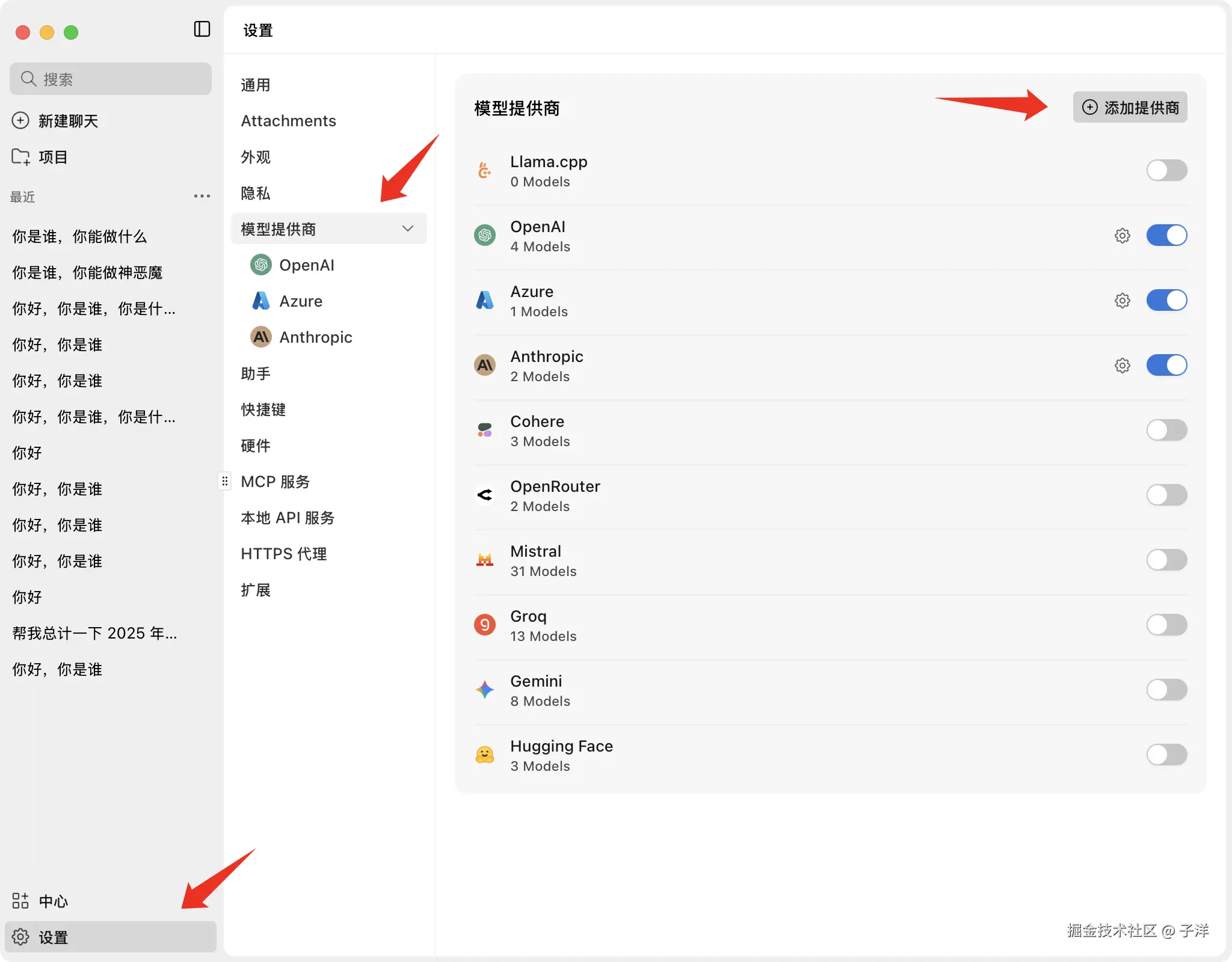Collapse the sidebar with the panel icon
The height and width of the screenshot is (962, 1232).
click(202, 29)
